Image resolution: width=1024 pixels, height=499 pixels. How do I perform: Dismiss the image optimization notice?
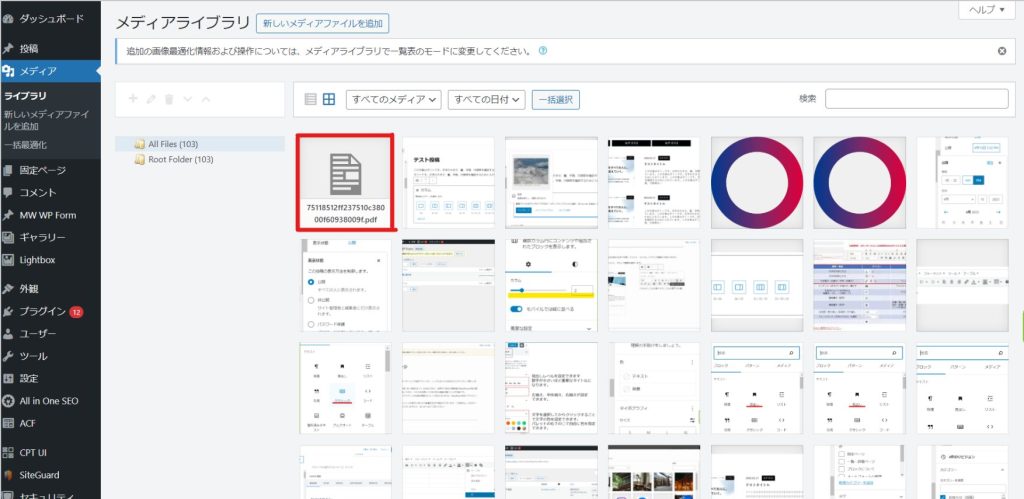(1002, 51)
